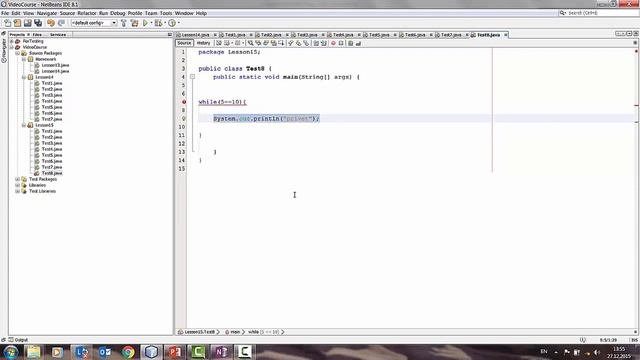
Task: Click the Debug Project toolbar icon
Action: [158, 23]
